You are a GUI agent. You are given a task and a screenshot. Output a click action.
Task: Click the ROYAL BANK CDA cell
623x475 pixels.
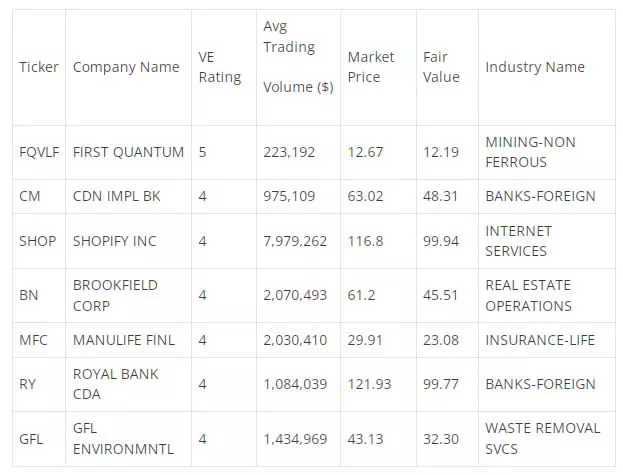pos(115,384)
